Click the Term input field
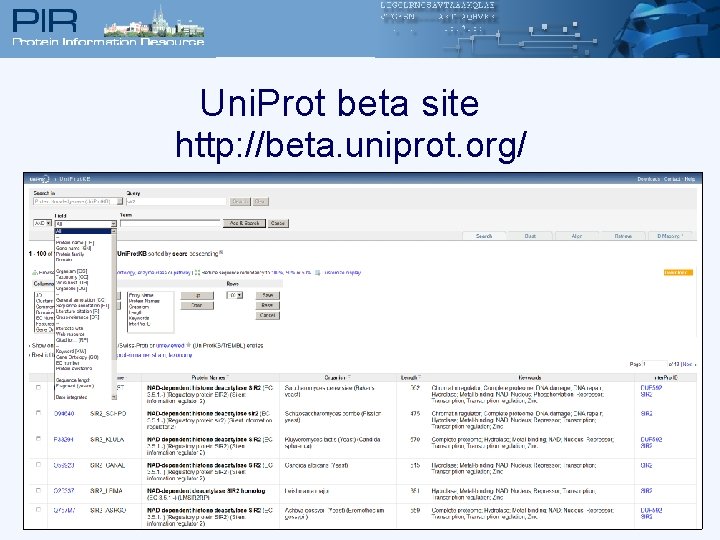The image size is (720, 540). [x=170, y=223]
